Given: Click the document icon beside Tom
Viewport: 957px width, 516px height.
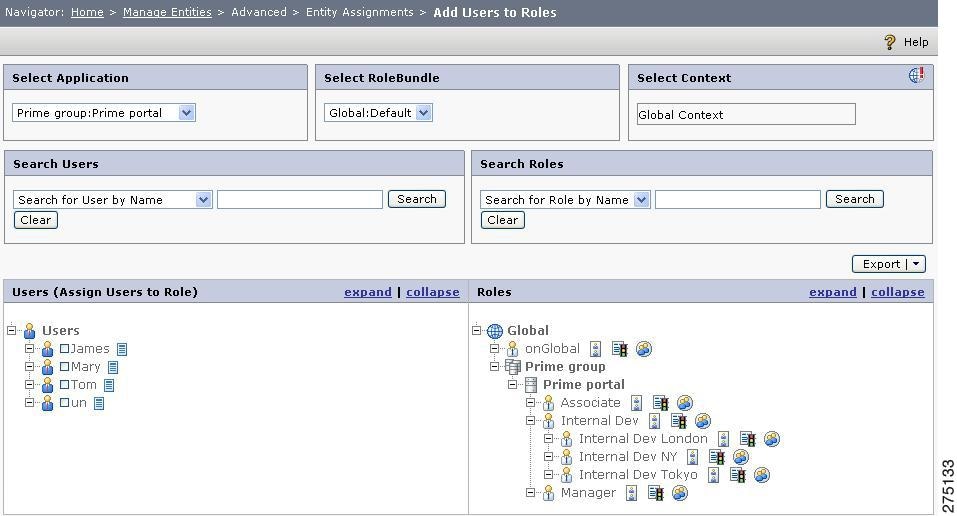Looking at the screenshot, I should [109, 385].
